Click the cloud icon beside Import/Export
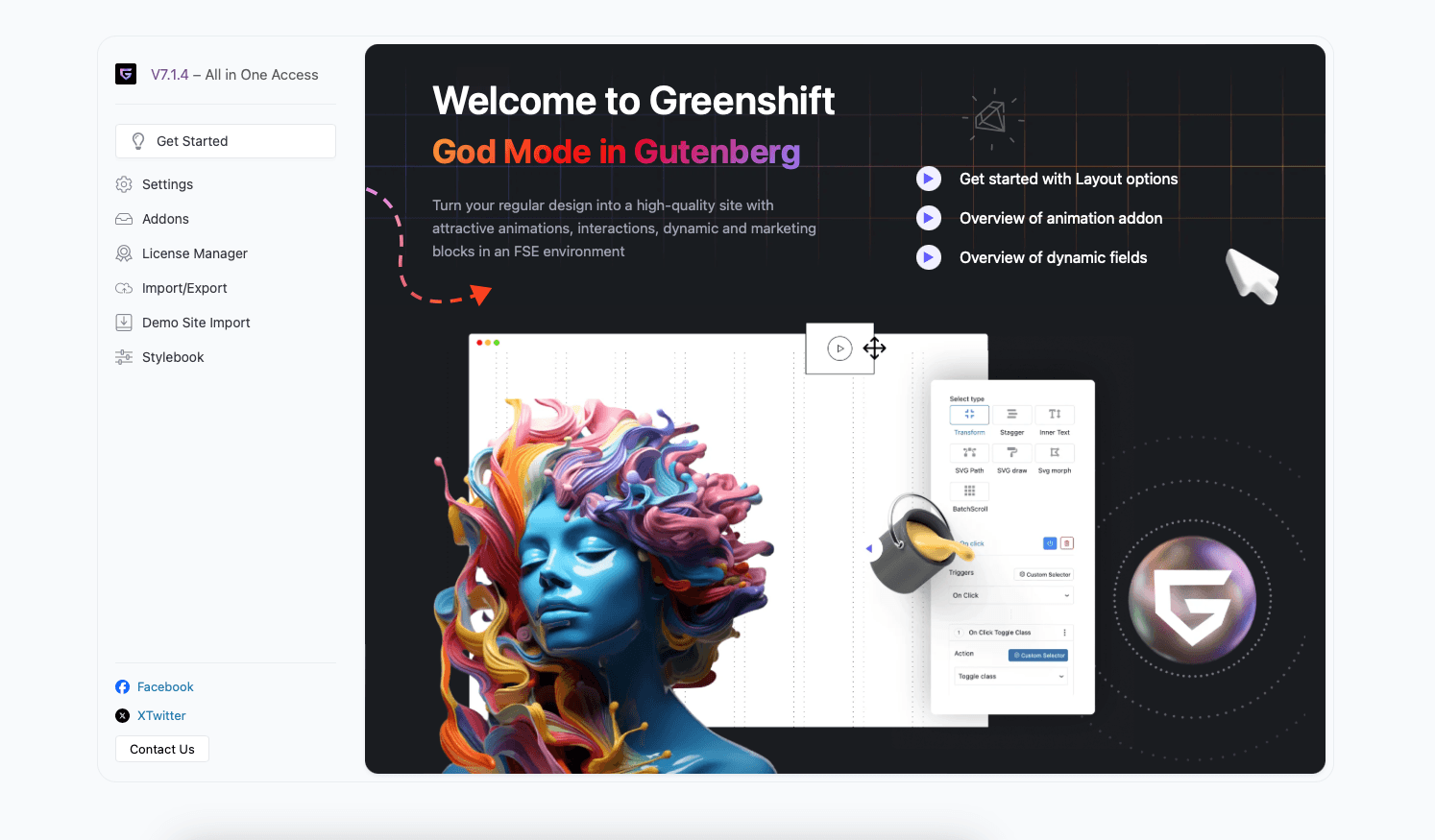This screenshot has width=1435, height=840. point(124,288)
